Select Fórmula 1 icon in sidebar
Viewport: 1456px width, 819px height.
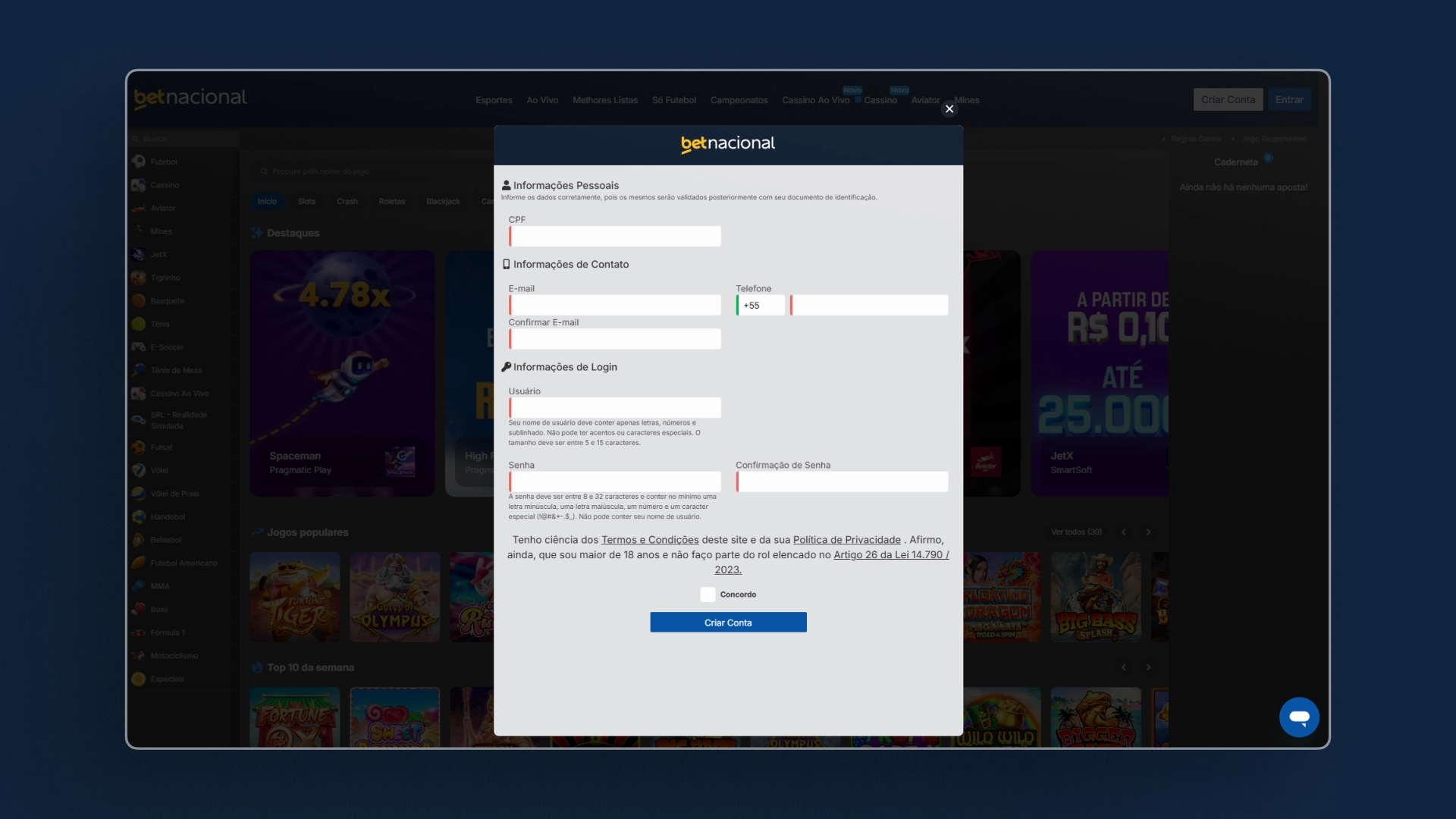138,632
